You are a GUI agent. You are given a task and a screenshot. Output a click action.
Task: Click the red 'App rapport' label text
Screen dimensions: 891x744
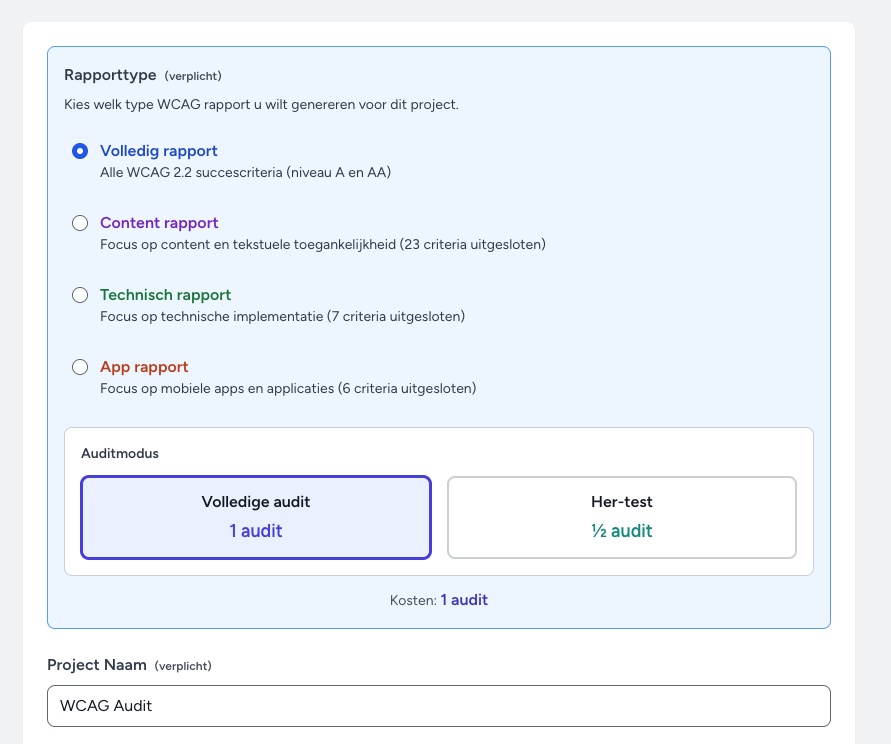(x=144, y=367)
